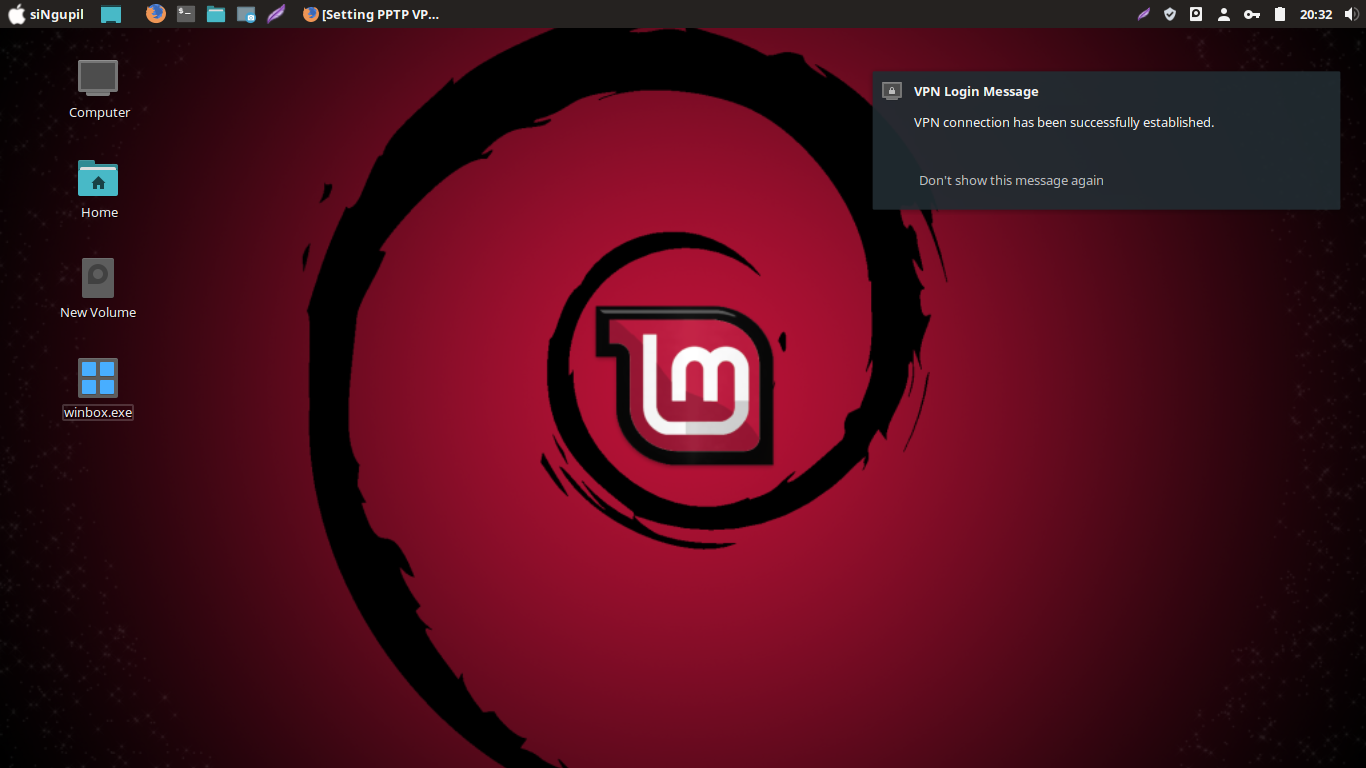The height and width of the screenshot is (768, 1366).
Task: Click the VPN lock icon in notification
Action: (892, 91)
